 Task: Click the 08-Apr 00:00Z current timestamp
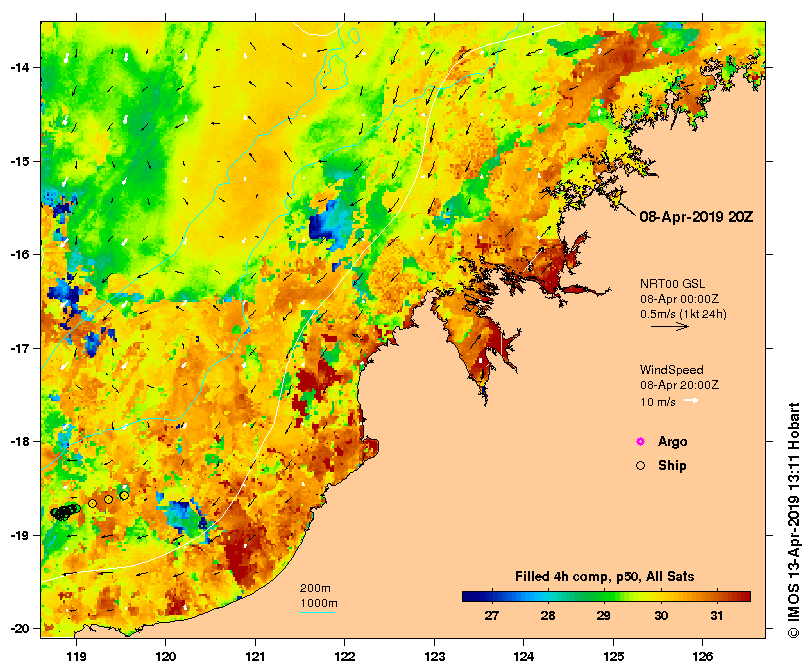[679, 299]
